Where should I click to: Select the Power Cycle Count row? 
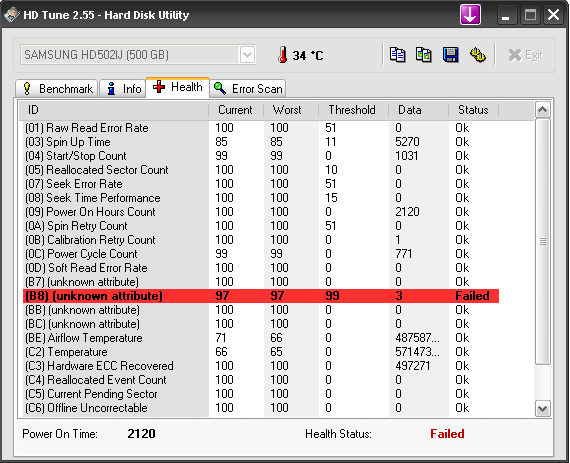tap(261, 254)
